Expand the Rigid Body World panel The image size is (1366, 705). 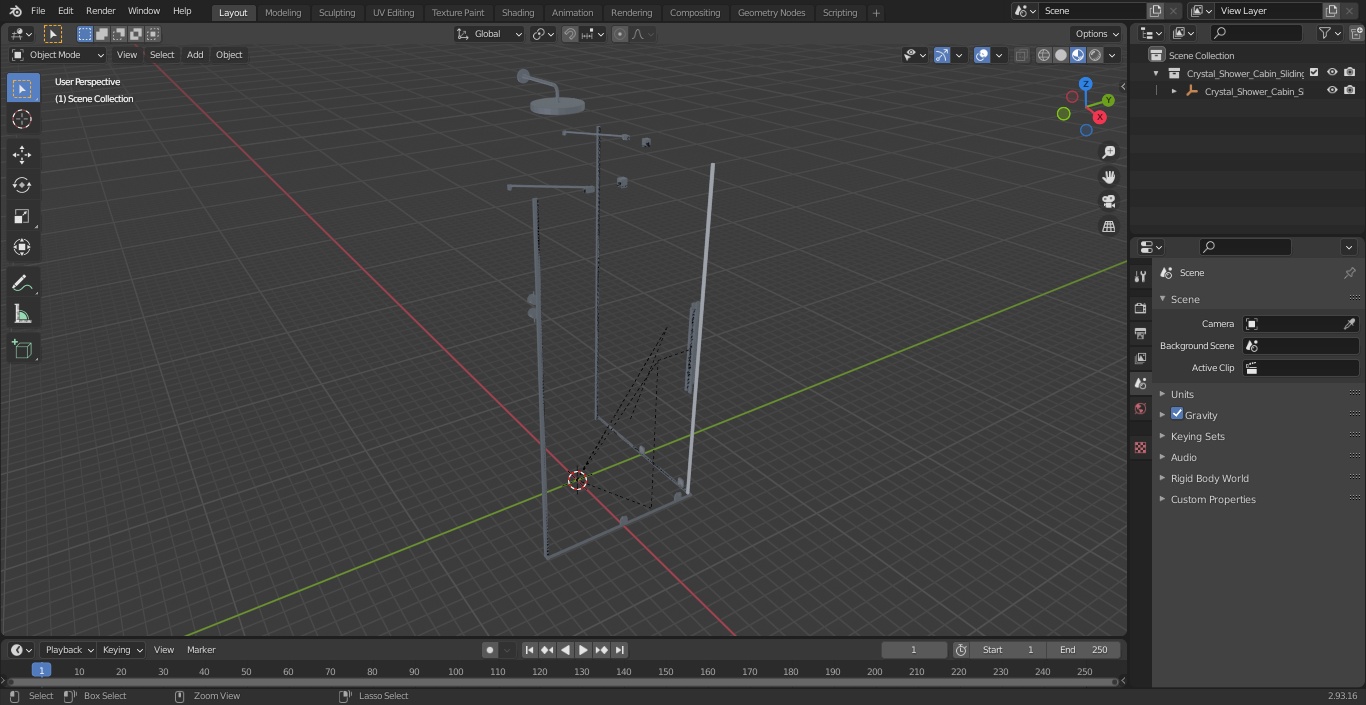point(1209,478)
